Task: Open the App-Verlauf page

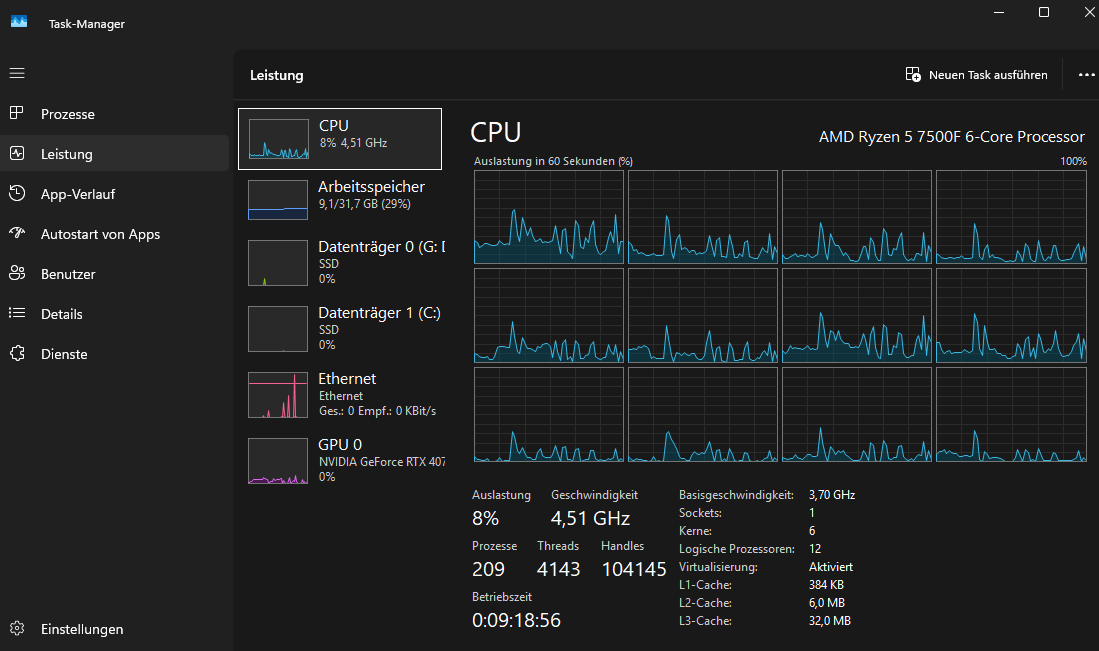Action: 114,193
